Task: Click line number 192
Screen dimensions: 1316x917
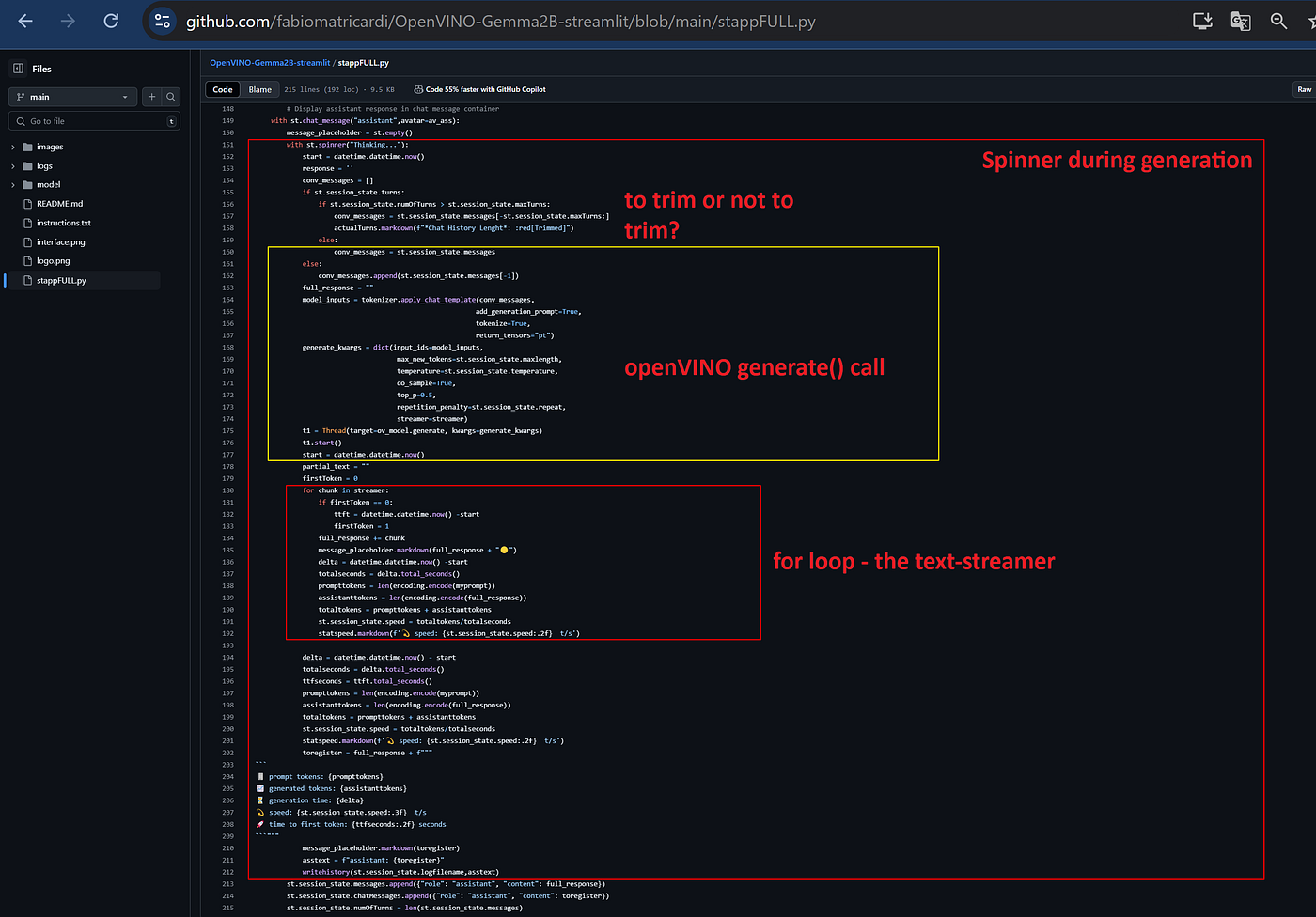Action: 227,634
